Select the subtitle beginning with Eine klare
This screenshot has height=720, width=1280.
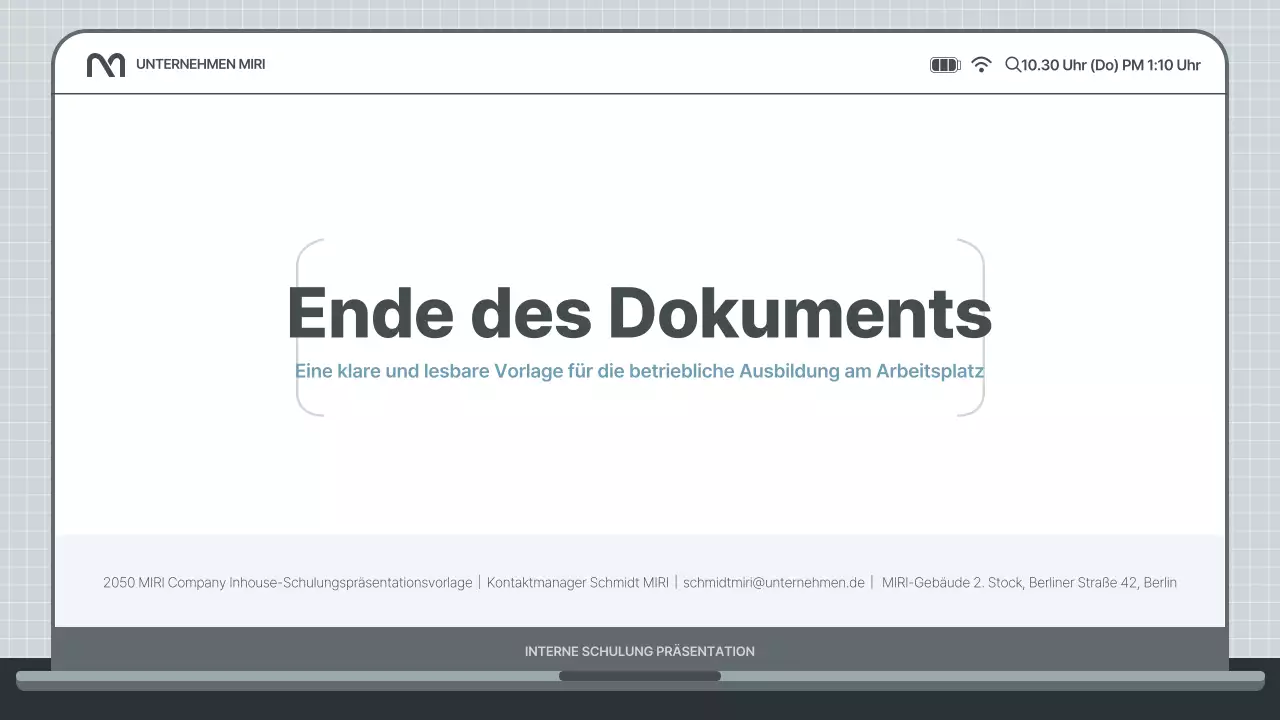639,371
